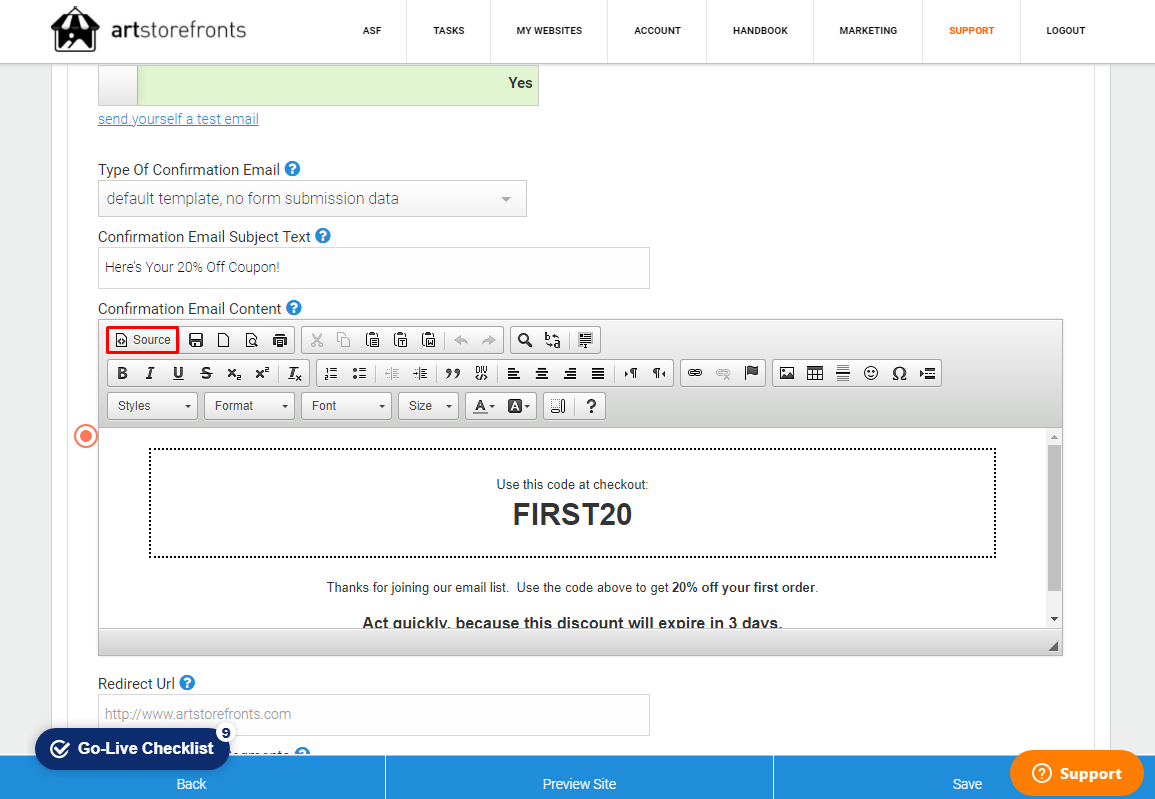This screenshot has height=799, width=1155.
Task: Click the New Page icon
Action: coord(224,340)
